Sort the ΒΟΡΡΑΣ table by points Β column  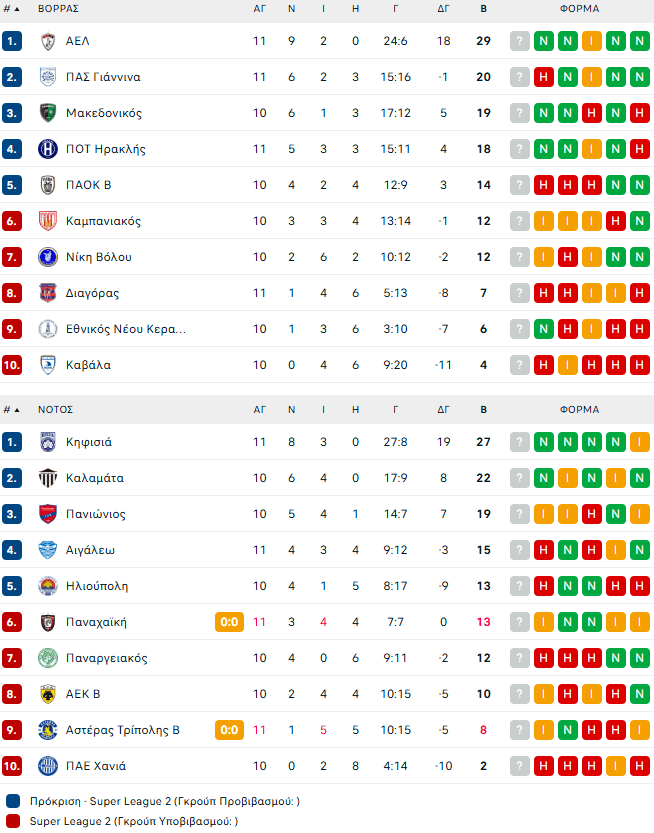(x=484, y=8)
